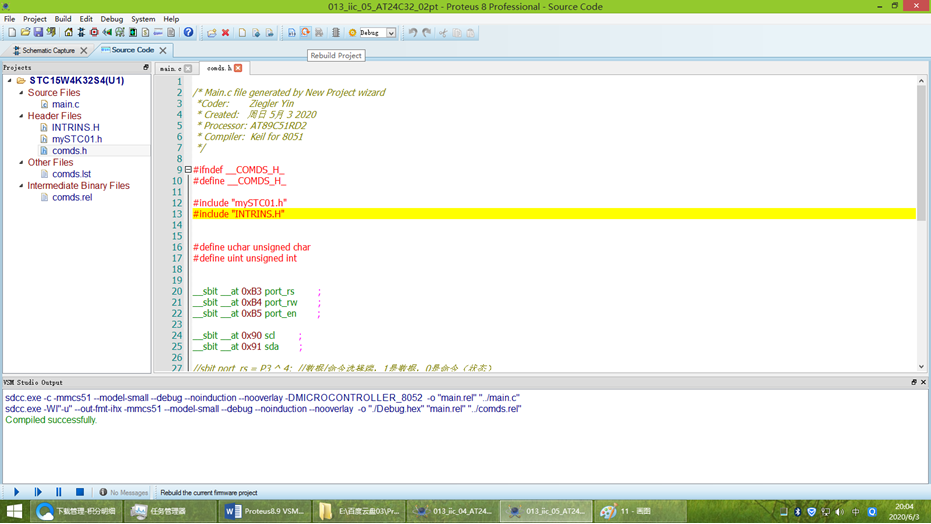
Task: Open the Build menu
Action: (62, 19)
